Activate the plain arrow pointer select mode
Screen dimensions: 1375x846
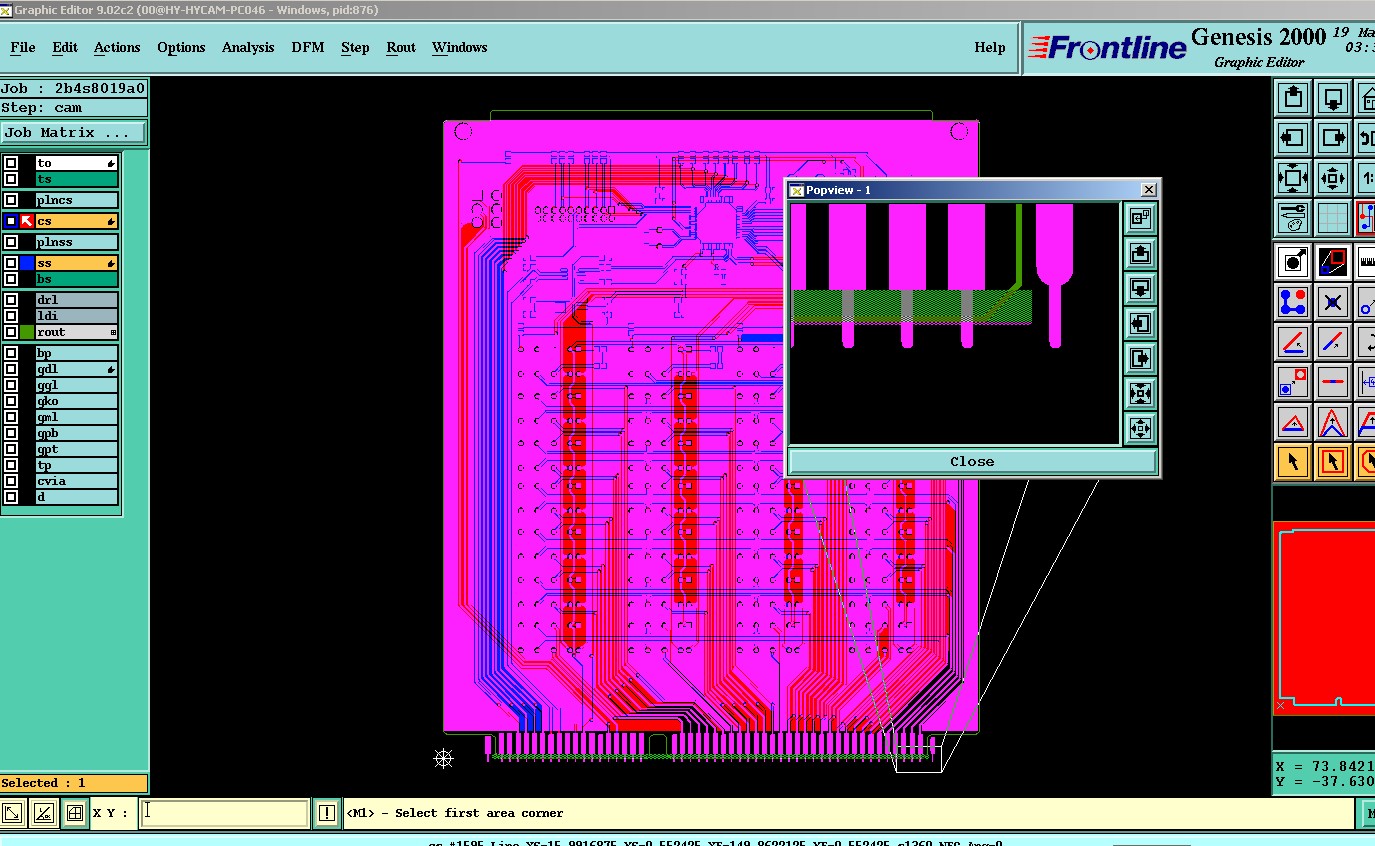(x=1293, y=462)
